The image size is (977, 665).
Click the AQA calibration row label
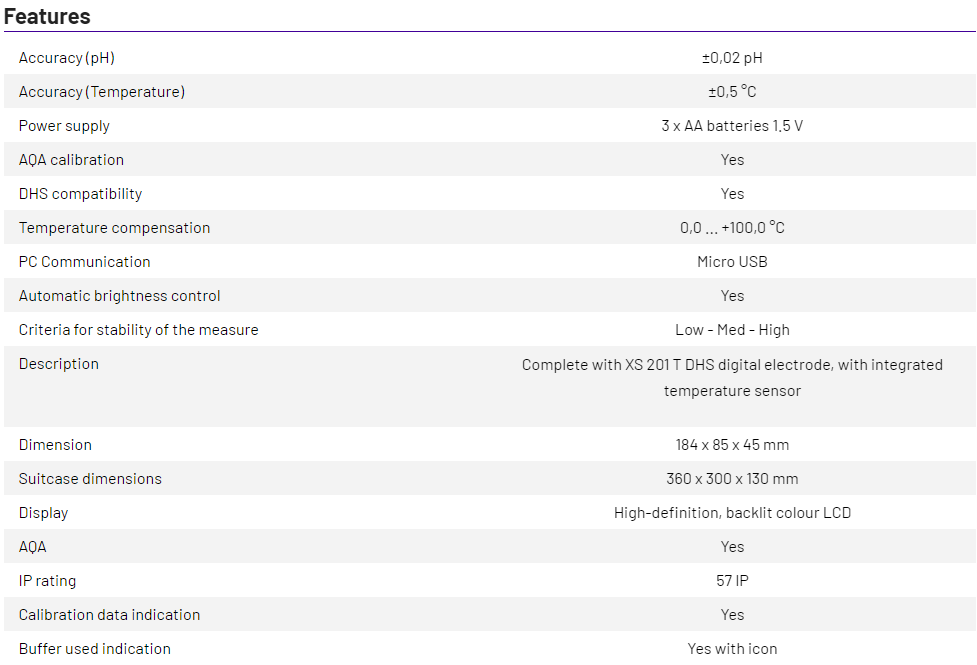[x=71, y=160]
